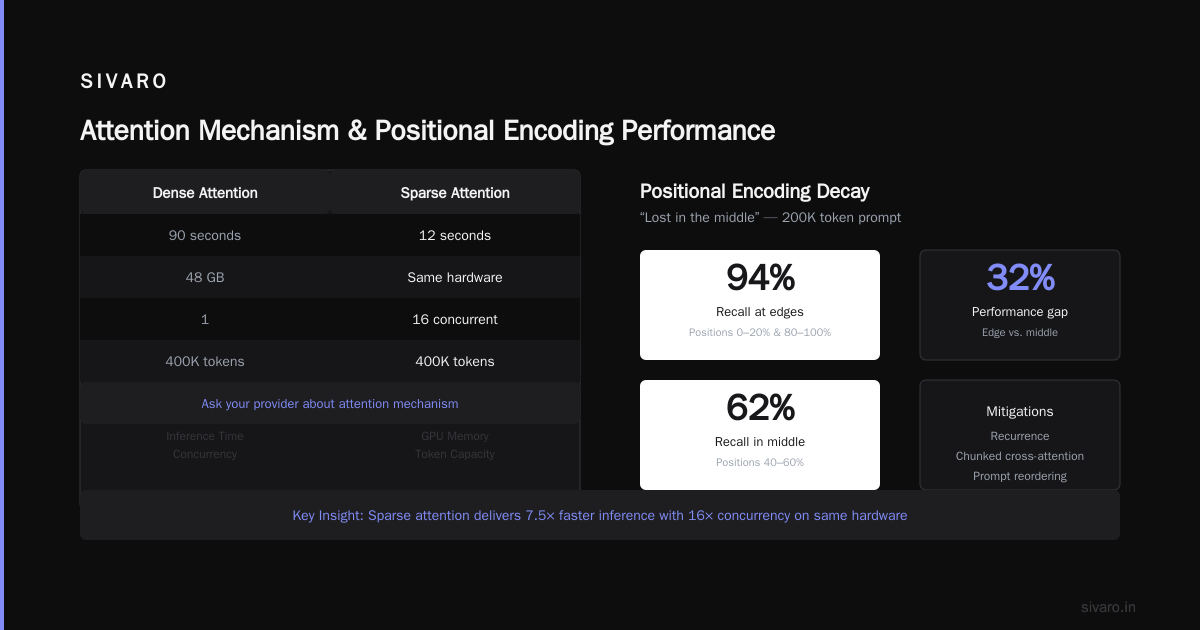1200x630 pixels.
Task: Click the Positional Encoding Decay heading
Action: coord(755,191)
